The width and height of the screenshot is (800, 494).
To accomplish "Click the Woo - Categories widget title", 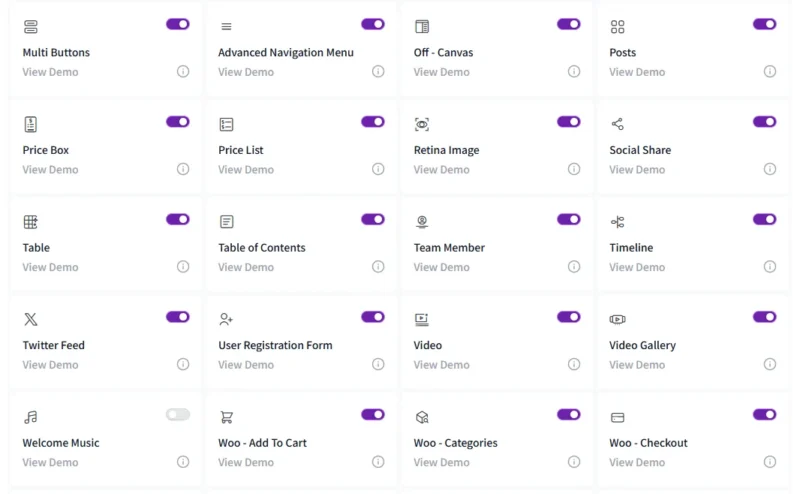I will (456, 443).
